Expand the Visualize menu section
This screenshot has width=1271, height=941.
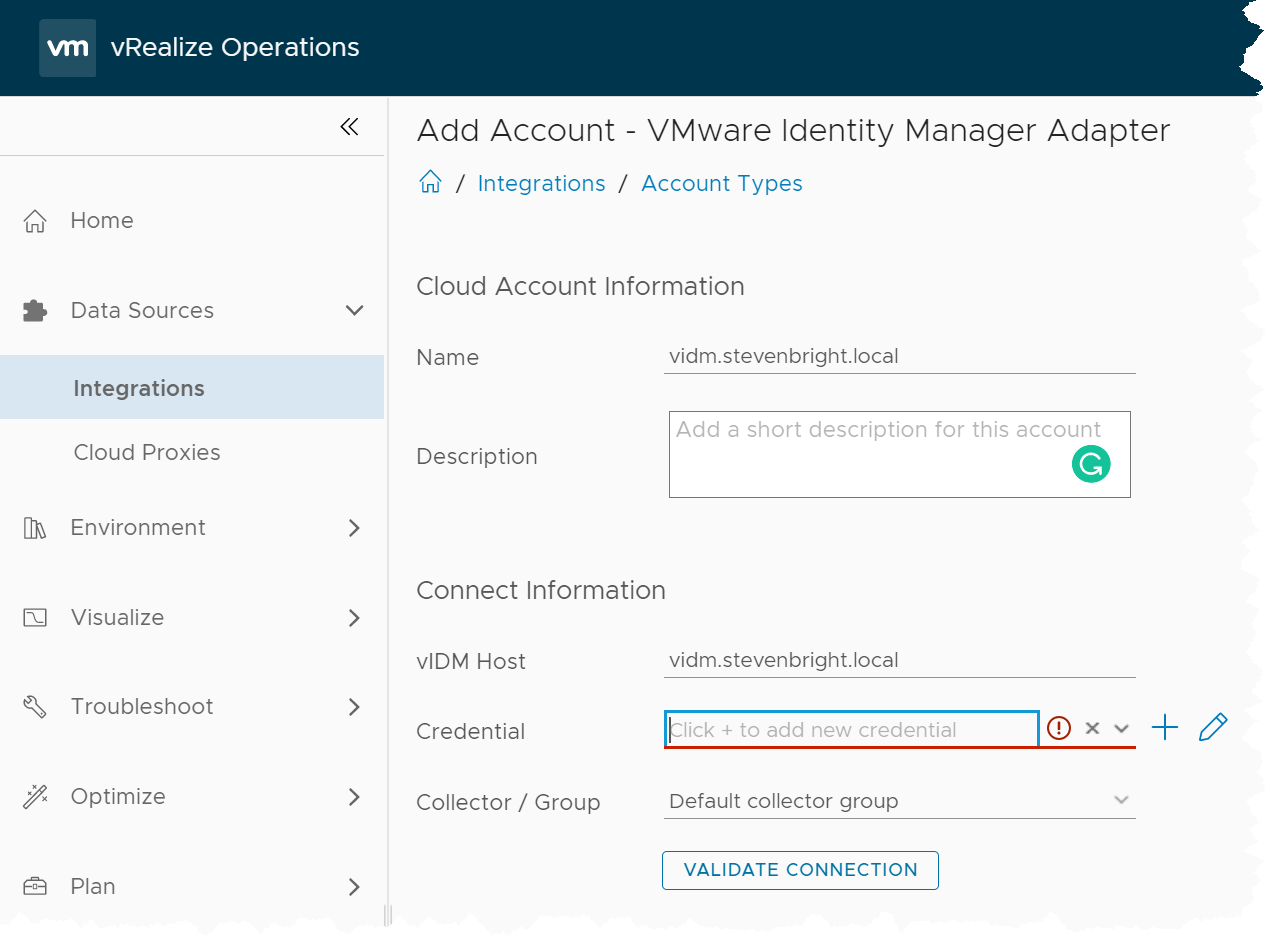click(x=354, y=618)
